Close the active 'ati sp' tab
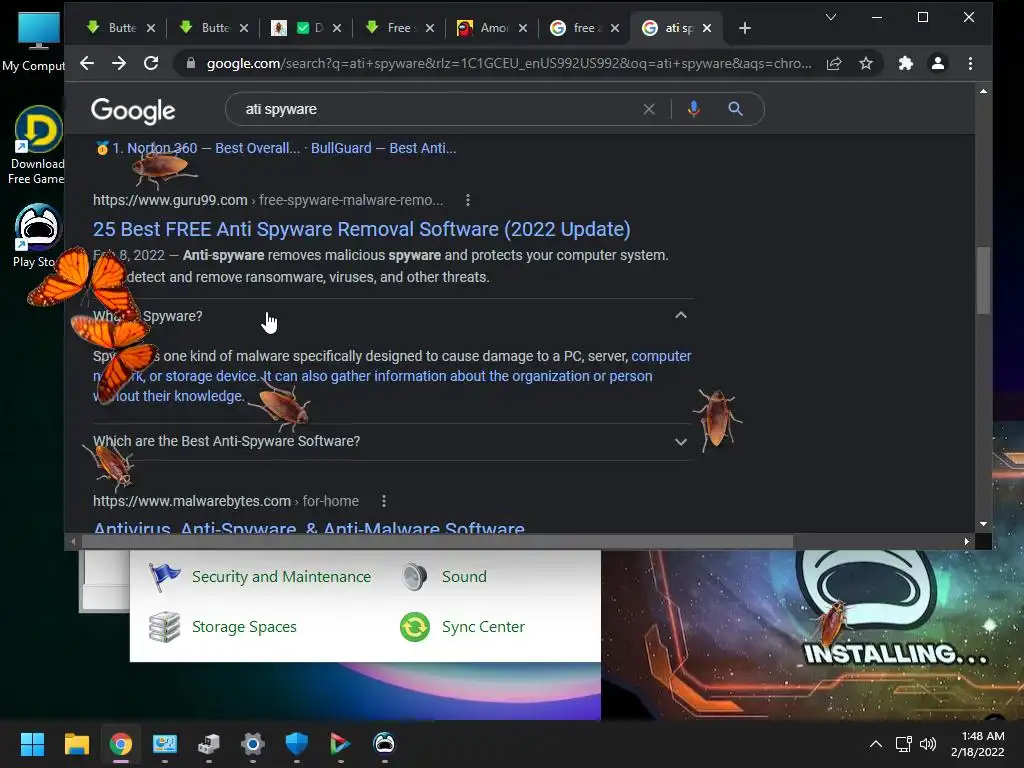Screen dimensions: 1024x768 pyautogui.click(x=707, y=28)
